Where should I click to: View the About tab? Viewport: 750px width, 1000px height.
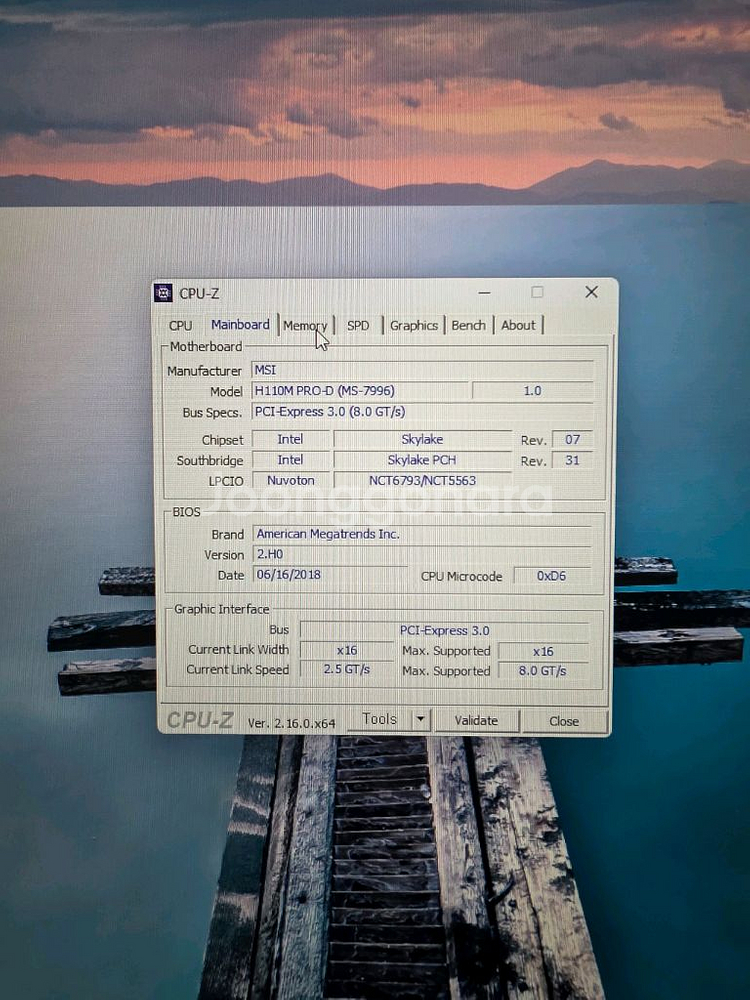(x=518, y=325)
